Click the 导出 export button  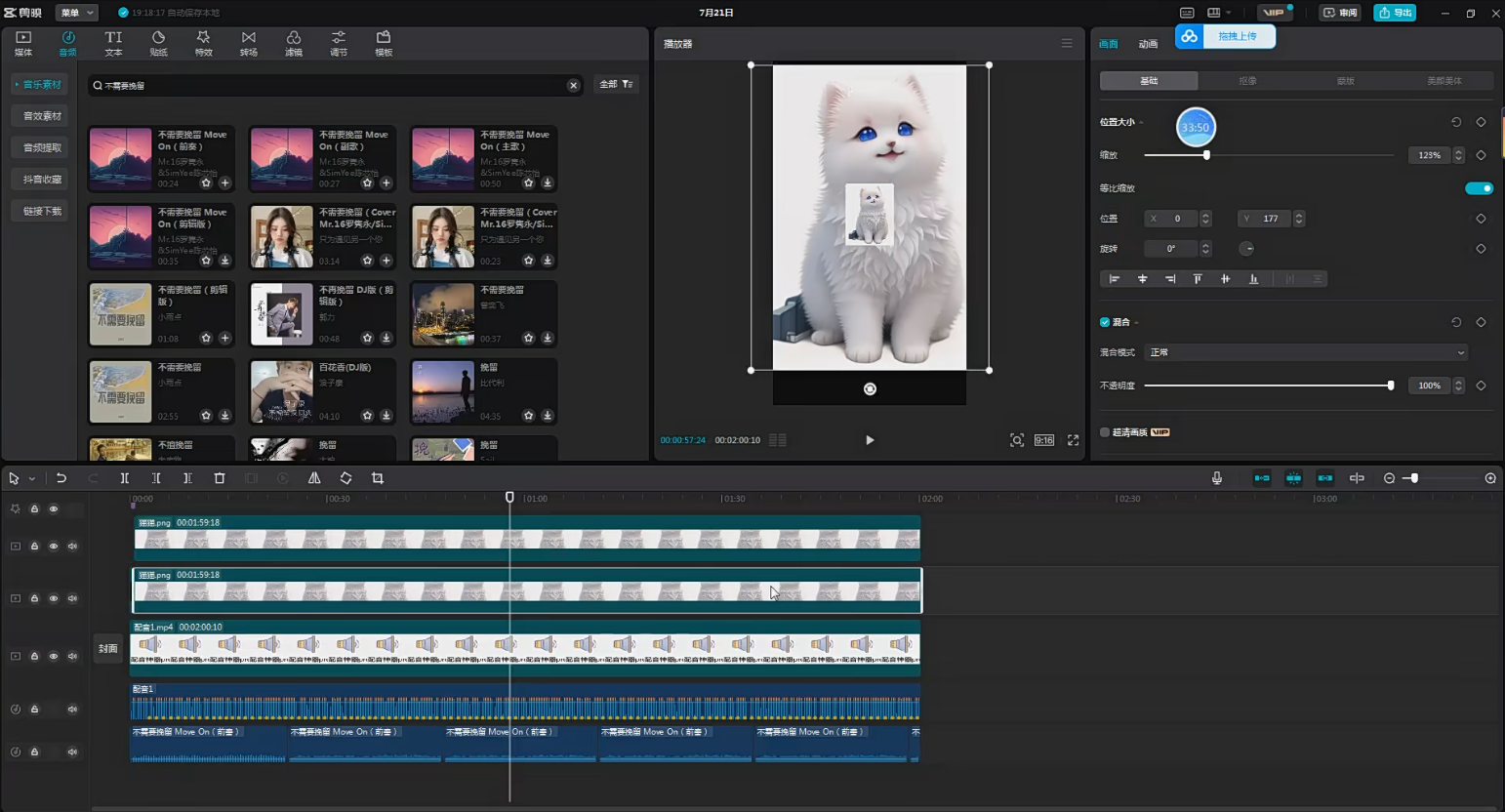pos(1395,13)
